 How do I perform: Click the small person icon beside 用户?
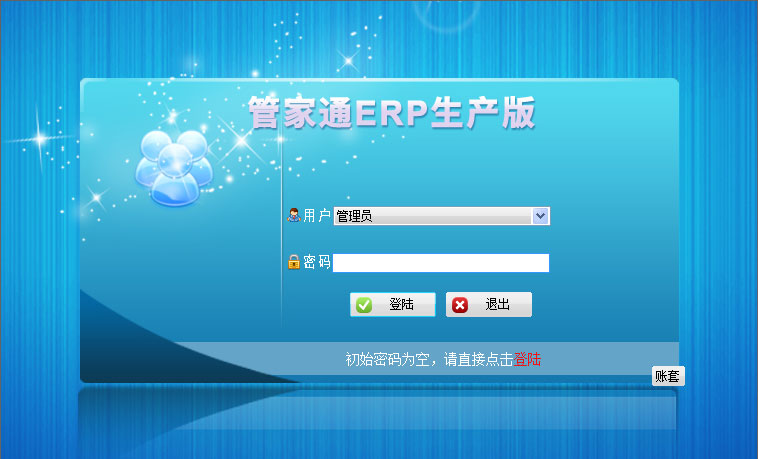294,215
